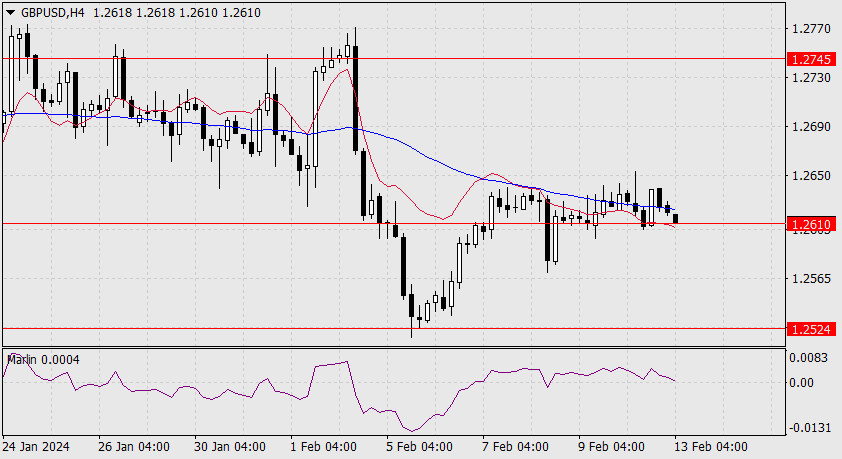Click the OHLC values 1.2618 1.2618 1.2610 1.2610
The width and height of the screenshot is (842, 459).
pos(177,12)
